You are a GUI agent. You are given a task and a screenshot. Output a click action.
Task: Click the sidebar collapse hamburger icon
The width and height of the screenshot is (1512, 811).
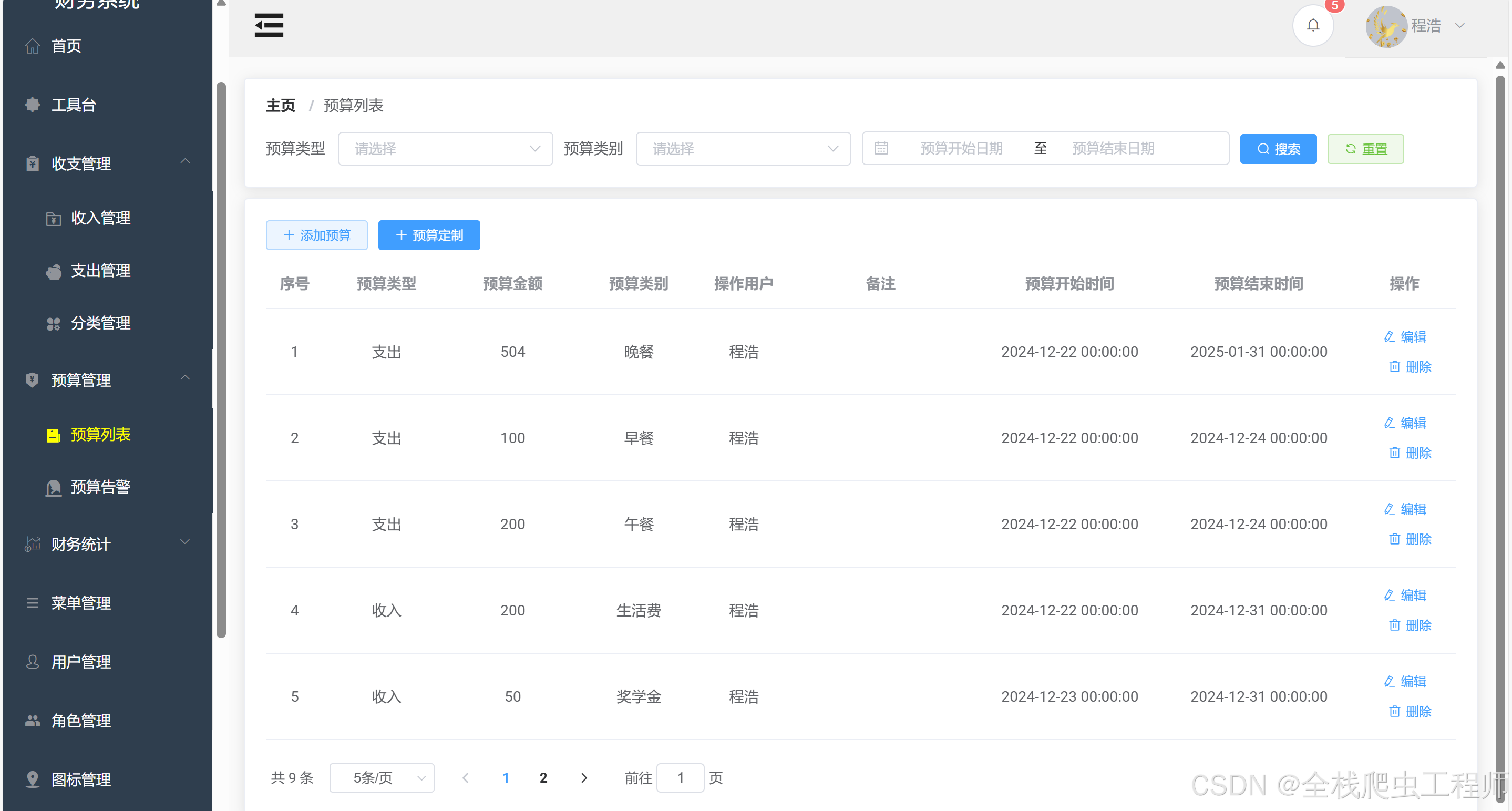(x=269, y=25)
